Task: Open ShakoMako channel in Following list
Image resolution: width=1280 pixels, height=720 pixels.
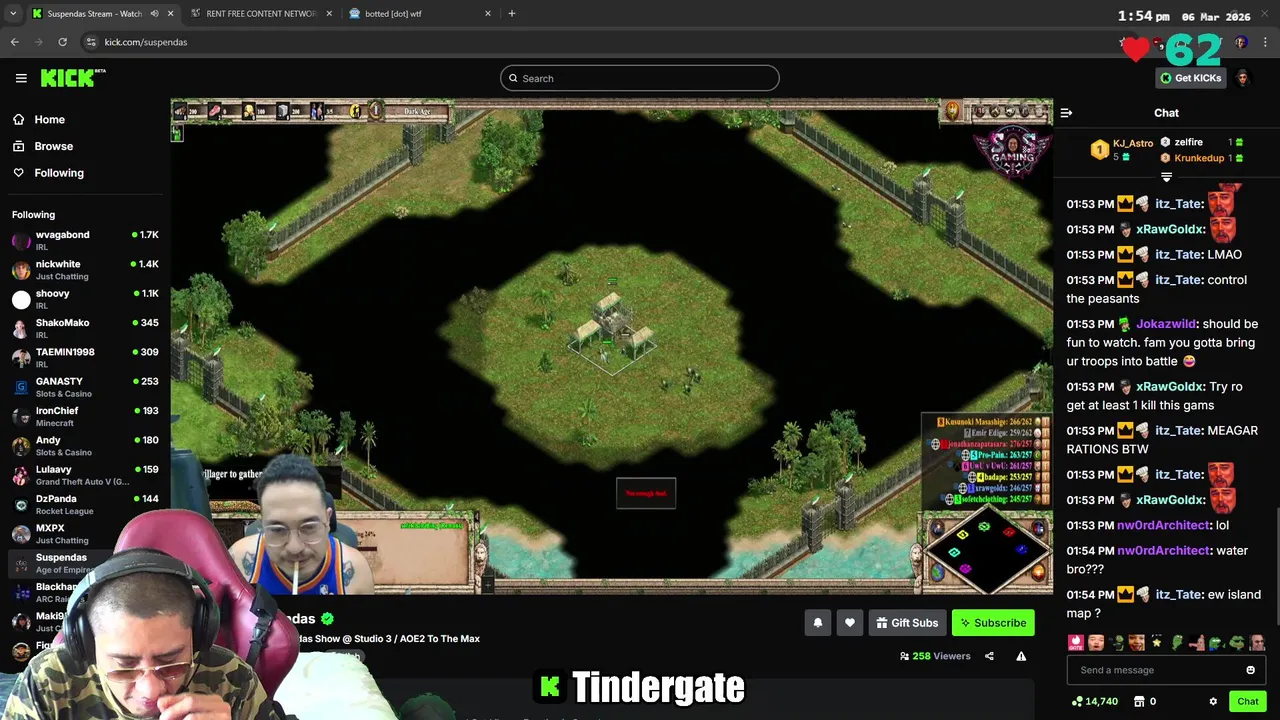Action: coord(85,328)
